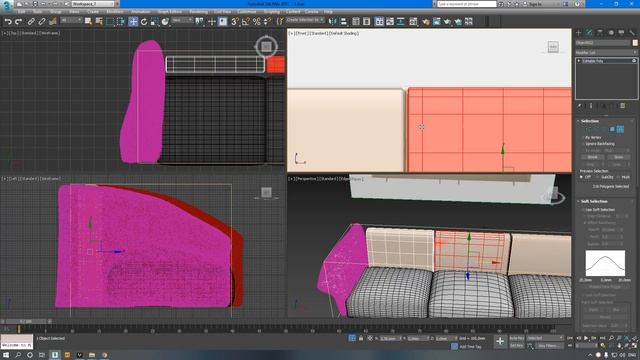Click the Bind to Space Warp icon
The width and height of the screenshot is (640, 360).
[52, 22]
